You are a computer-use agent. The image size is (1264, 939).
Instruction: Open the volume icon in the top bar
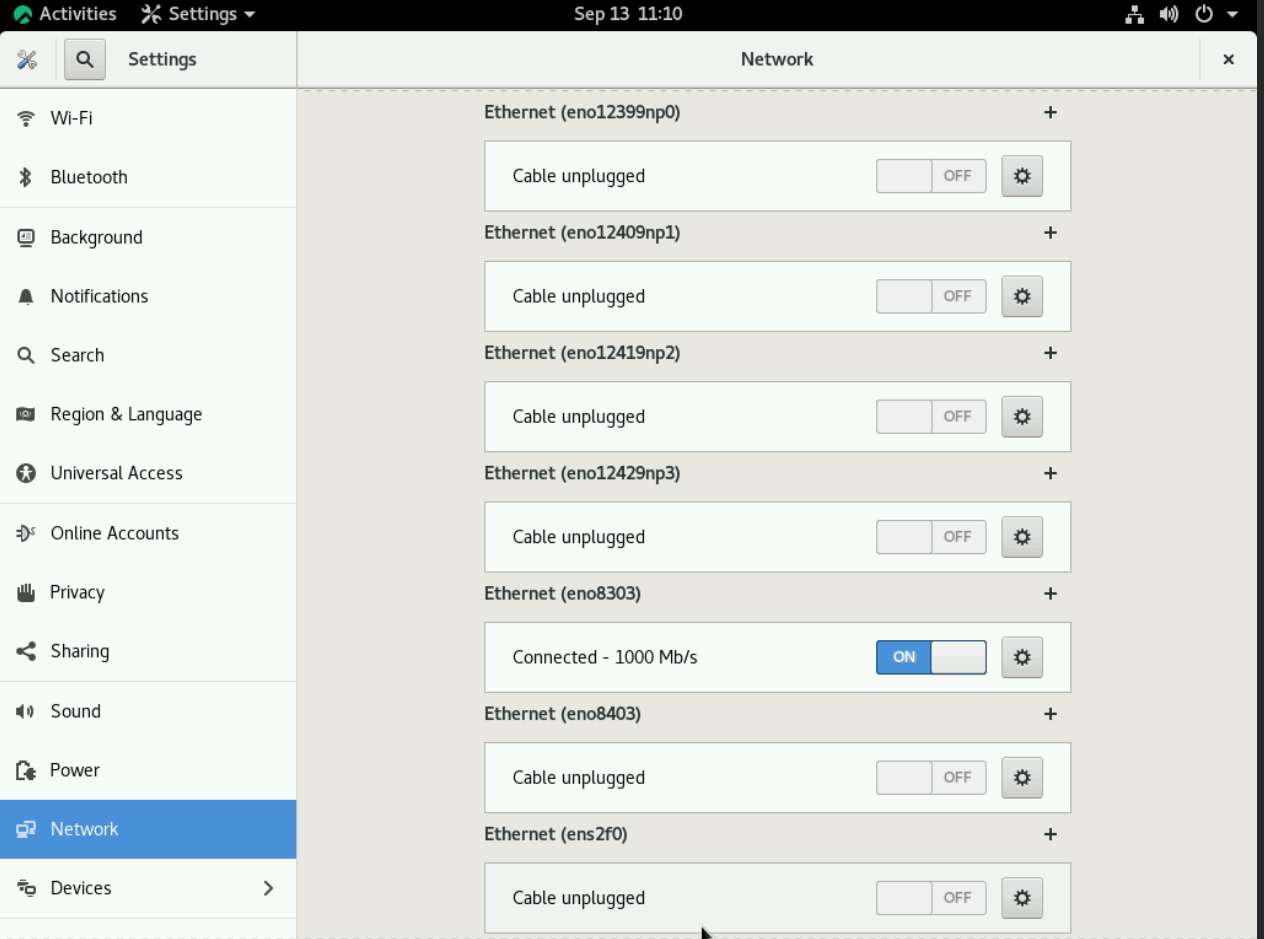click(x=1168, y=14)
